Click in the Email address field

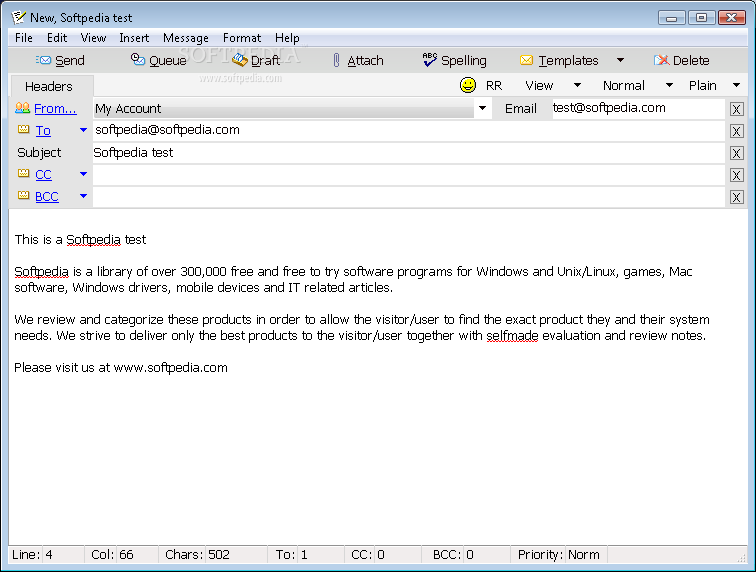[637, 108]
